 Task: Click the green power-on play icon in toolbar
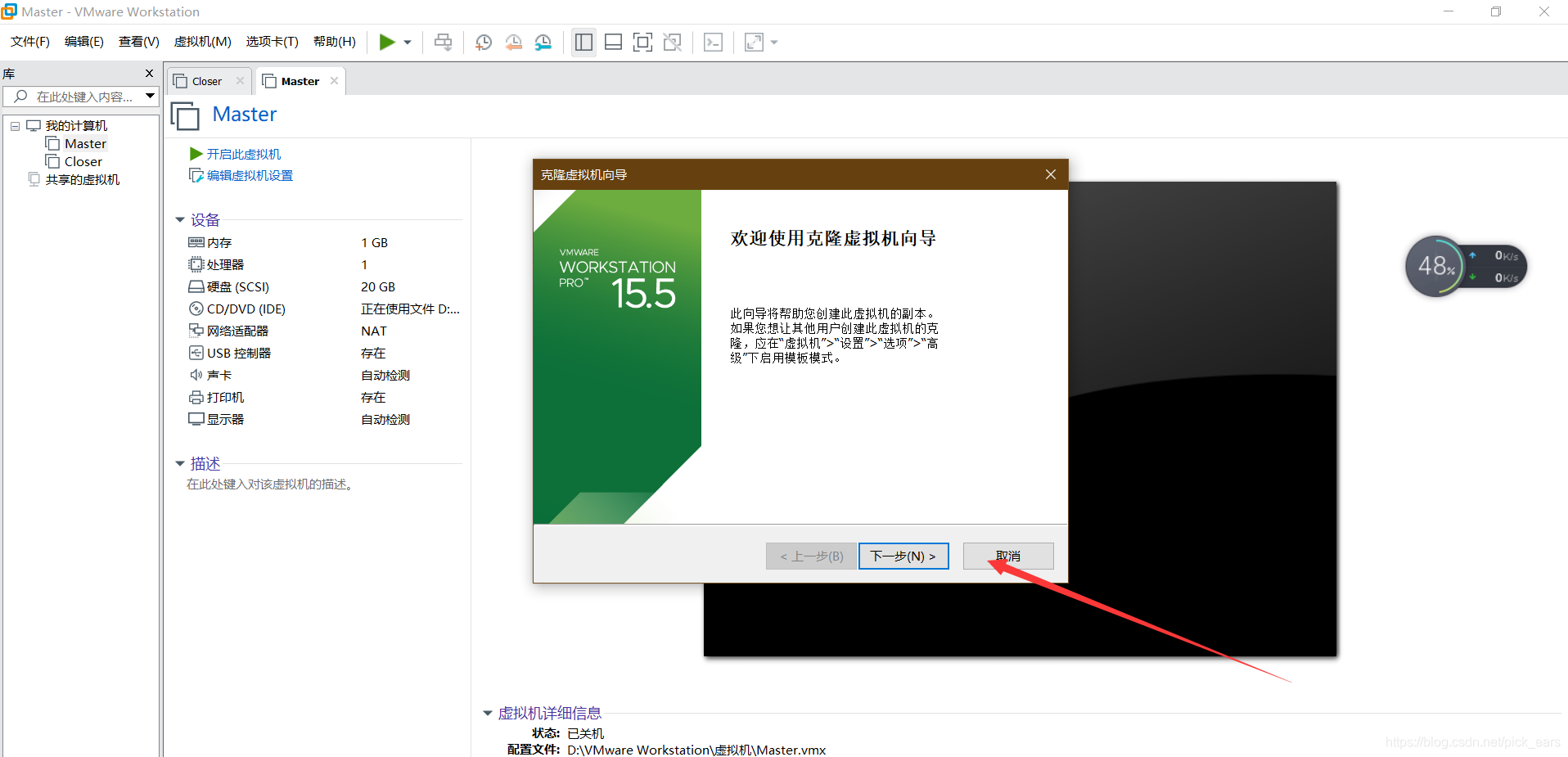387,42
